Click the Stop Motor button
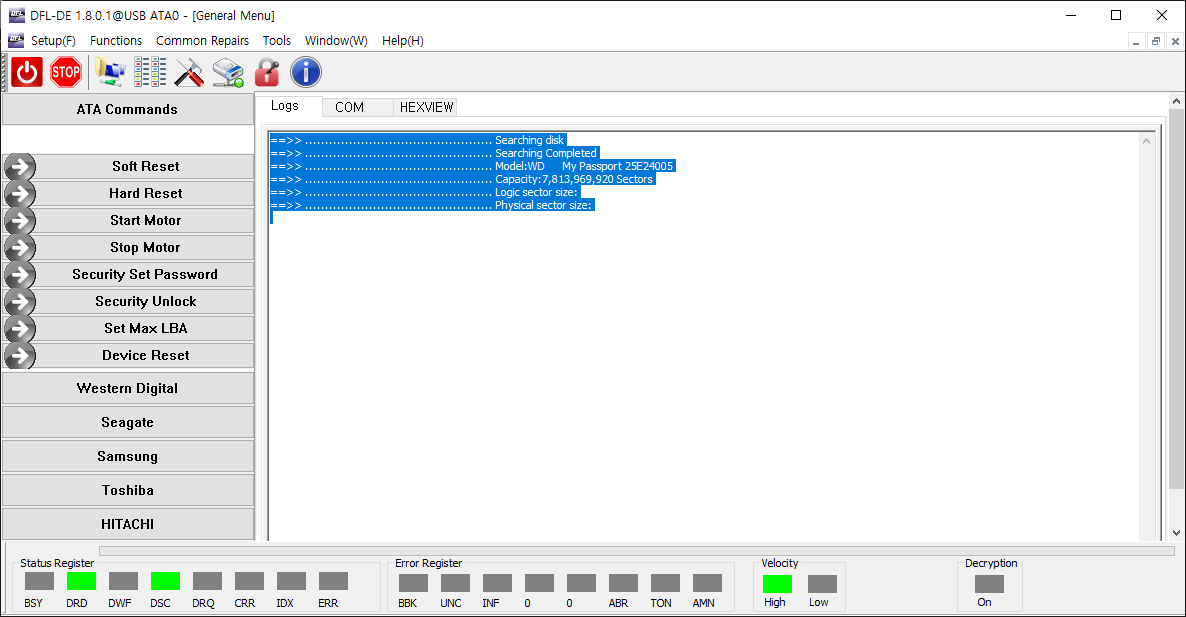The height and width of the screenshot is (617, 1186). tap(144, 247)
